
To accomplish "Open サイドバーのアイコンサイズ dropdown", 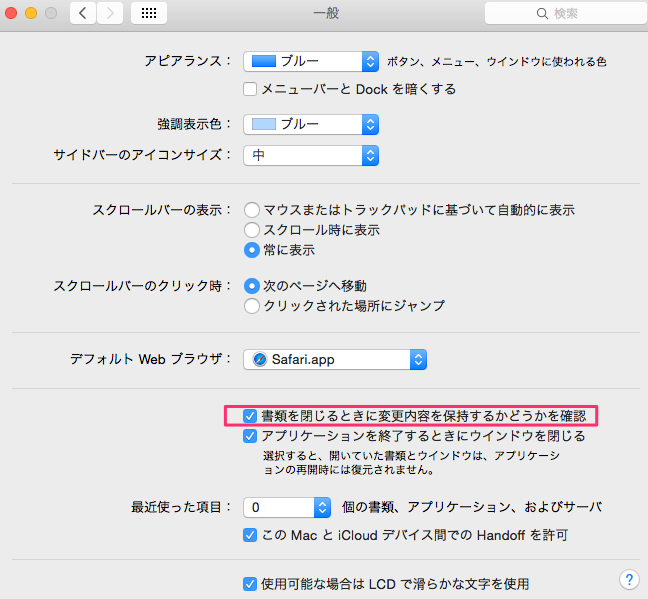I will tap(311, 155).
